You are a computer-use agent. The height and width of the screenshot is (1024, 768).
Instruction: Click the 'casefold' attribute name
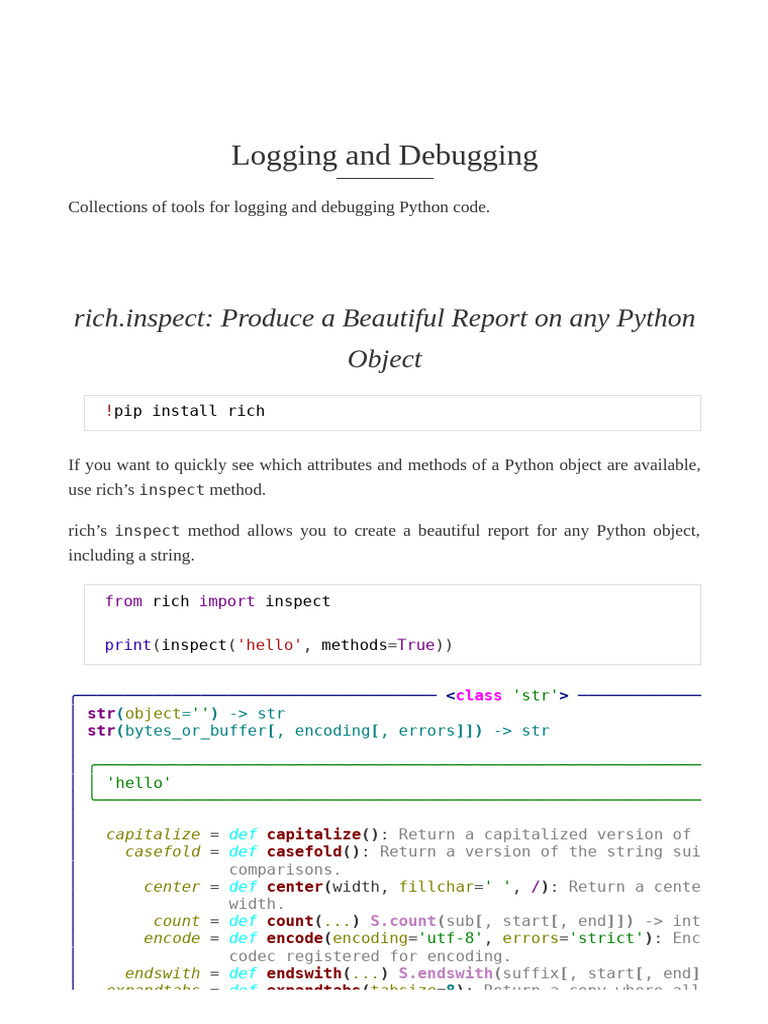[163, 852]
